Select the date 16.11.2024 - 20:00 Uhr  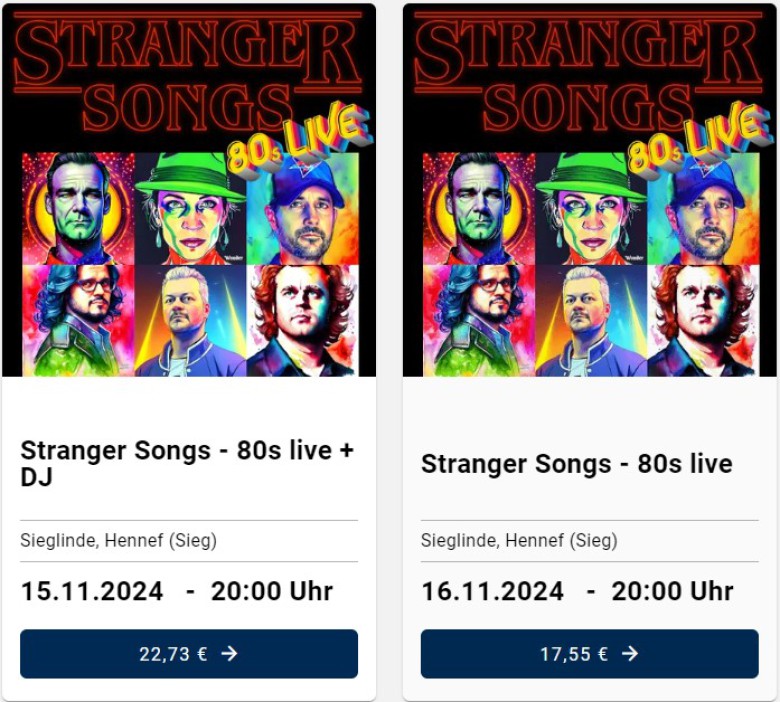tap(577, 591)
